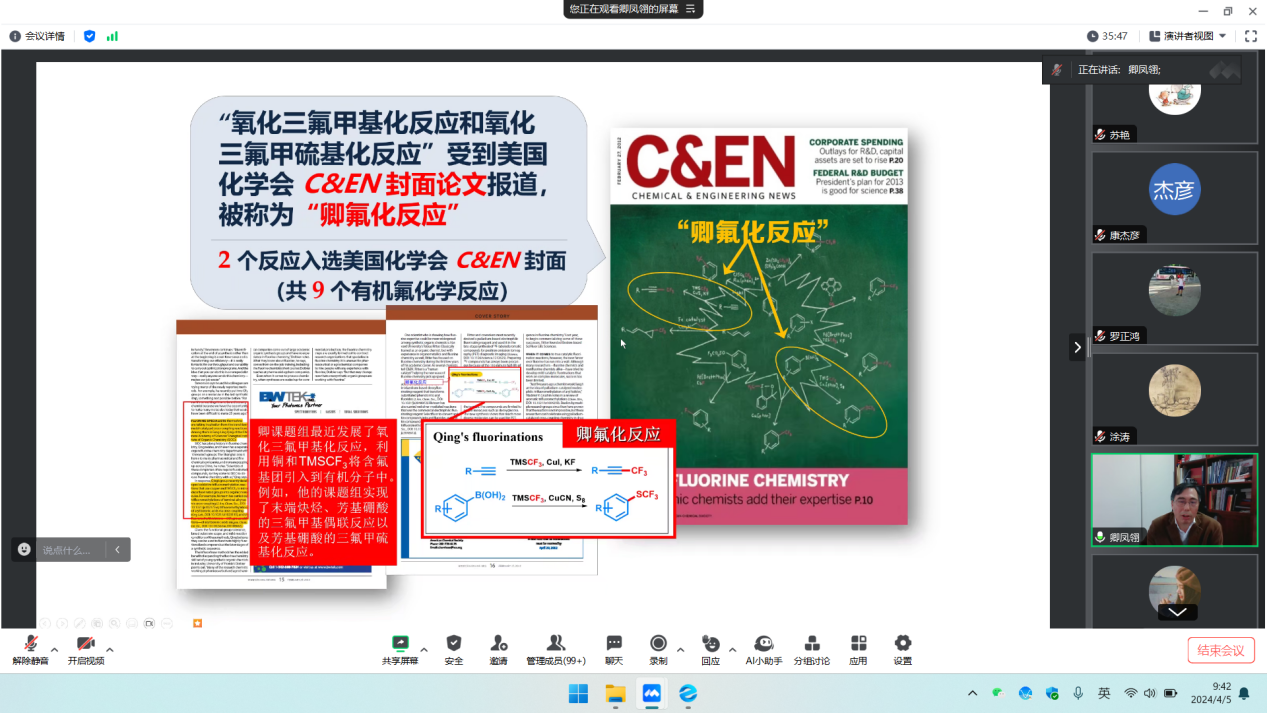Image resolution: width=1267 pixels, height=713 pixels.
Task: Open the AI小助手 assistant
Action: 763,648
